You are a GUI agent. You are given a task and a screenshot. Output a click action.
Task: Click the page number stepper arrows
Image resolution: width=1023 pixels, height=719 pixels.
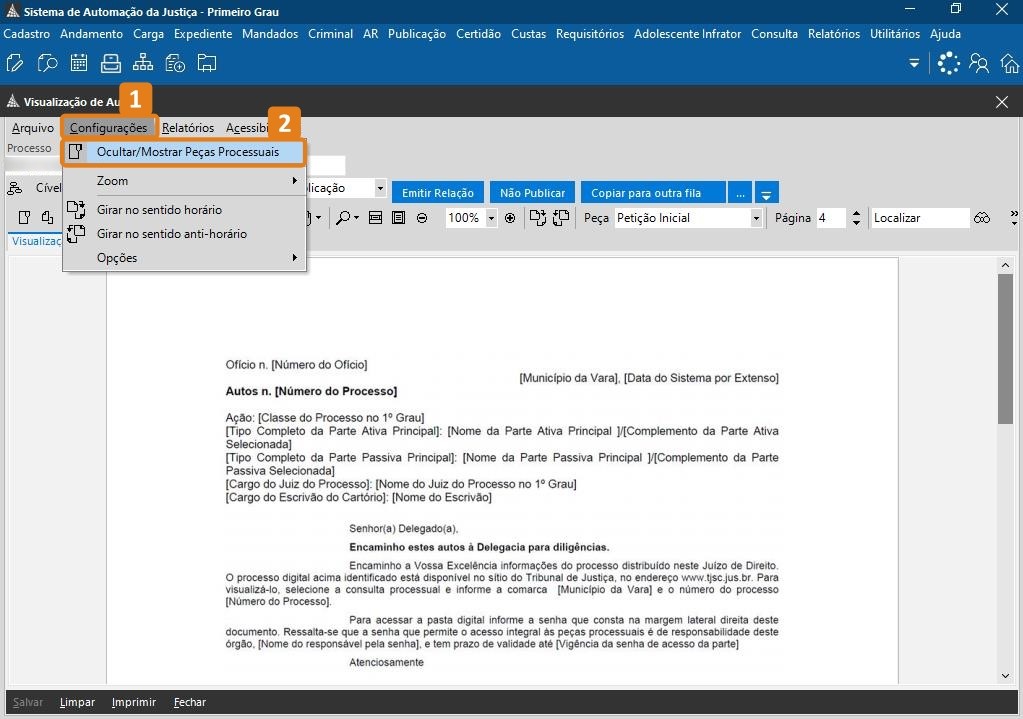point(857,218)
